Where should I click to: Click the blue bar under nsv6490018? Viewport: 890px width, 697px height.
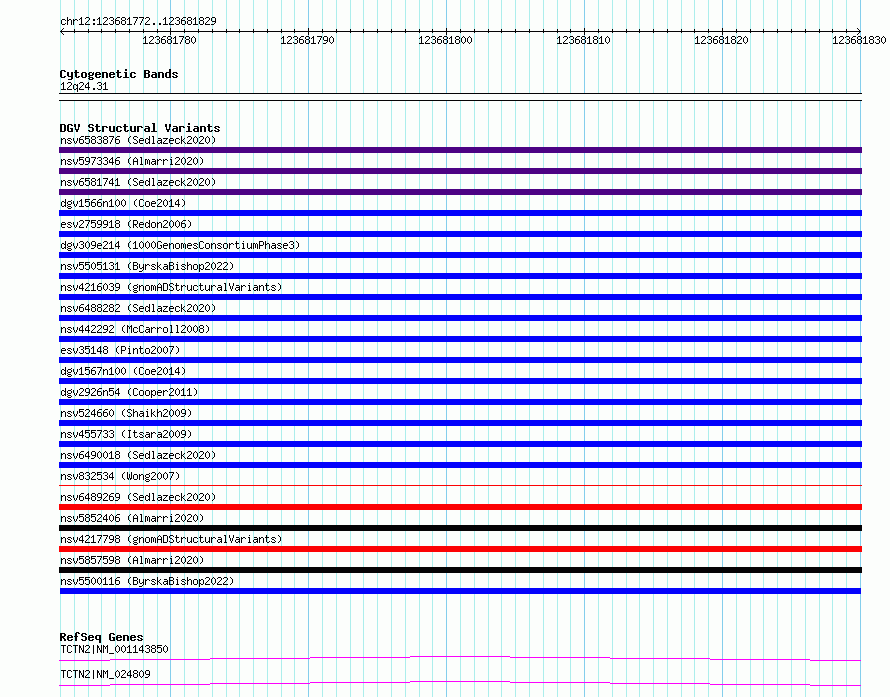(460, 465)
